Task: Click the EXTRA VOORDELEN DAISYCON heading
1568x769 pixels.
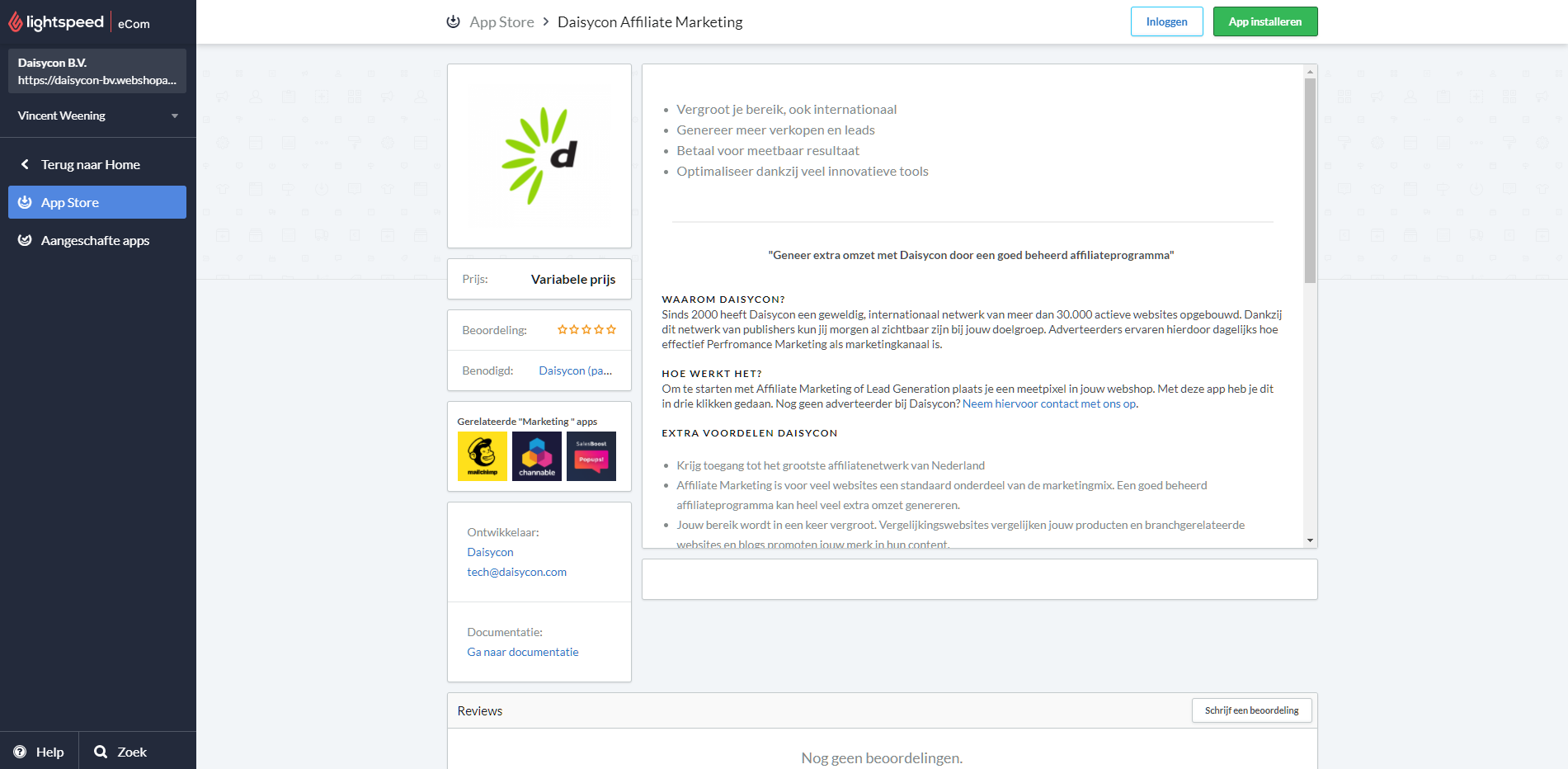Action: click(750, 433)
